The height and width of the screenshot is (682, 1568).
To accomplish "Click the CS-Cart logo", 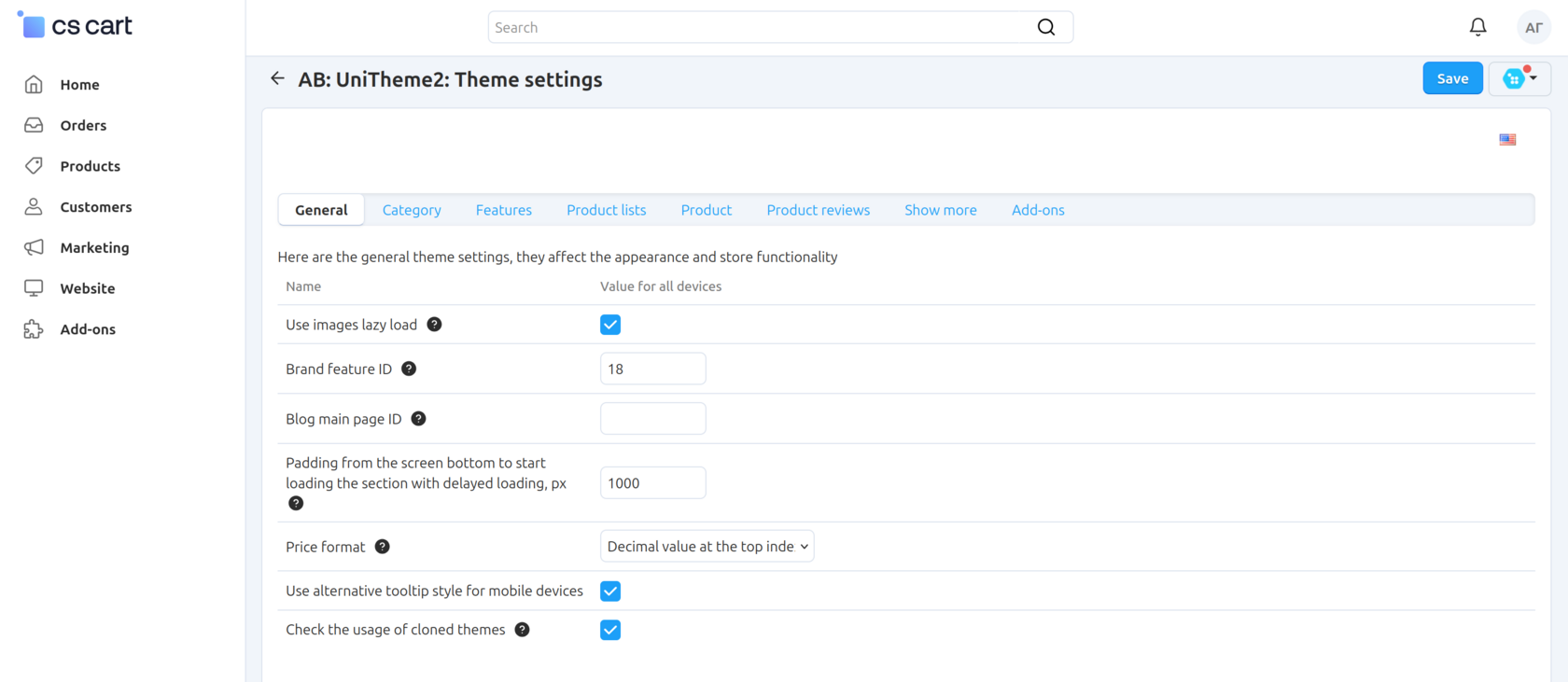I will [75, 25].
